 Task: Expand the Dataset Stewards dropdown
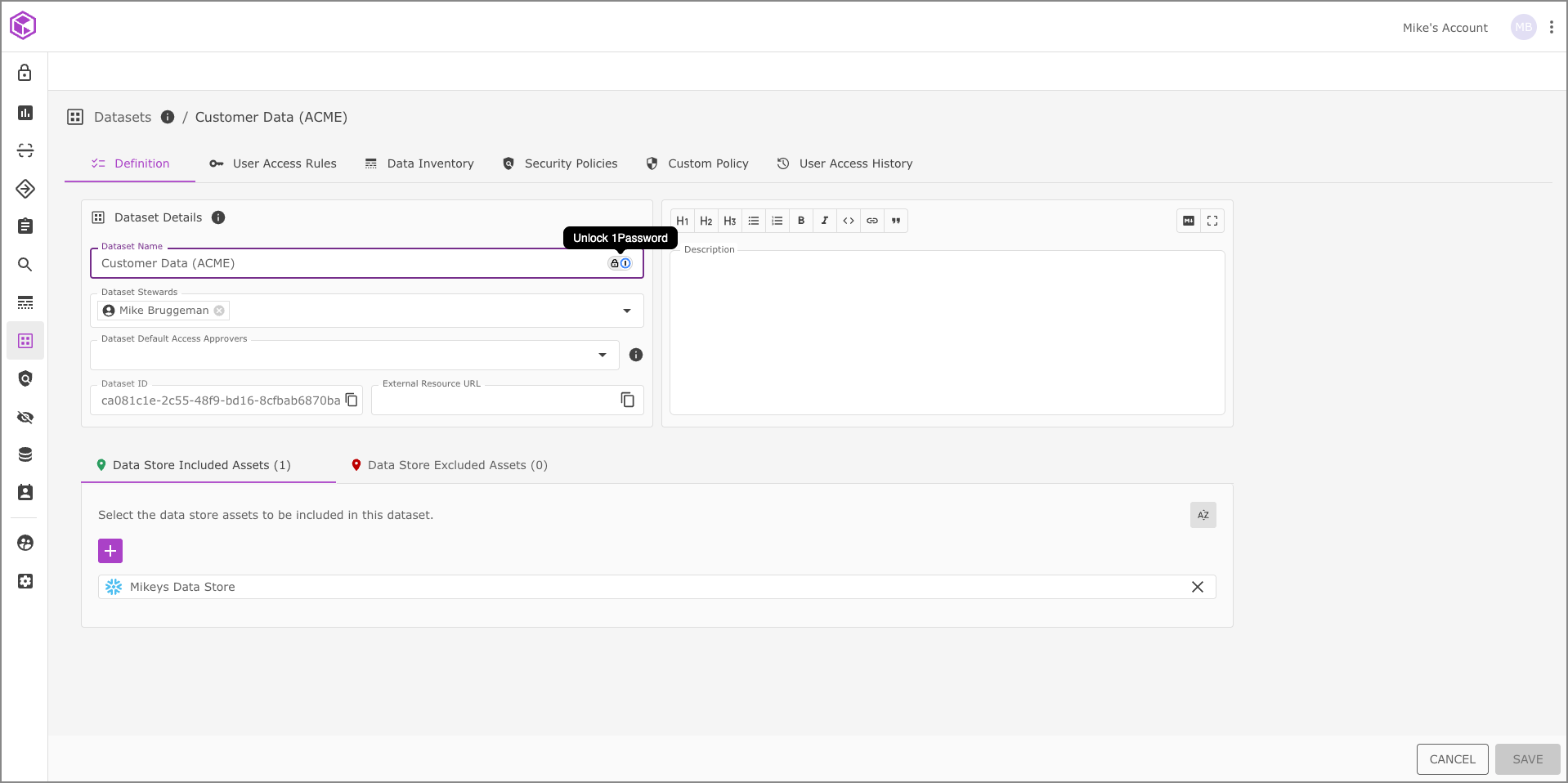[x=627, y=311]
